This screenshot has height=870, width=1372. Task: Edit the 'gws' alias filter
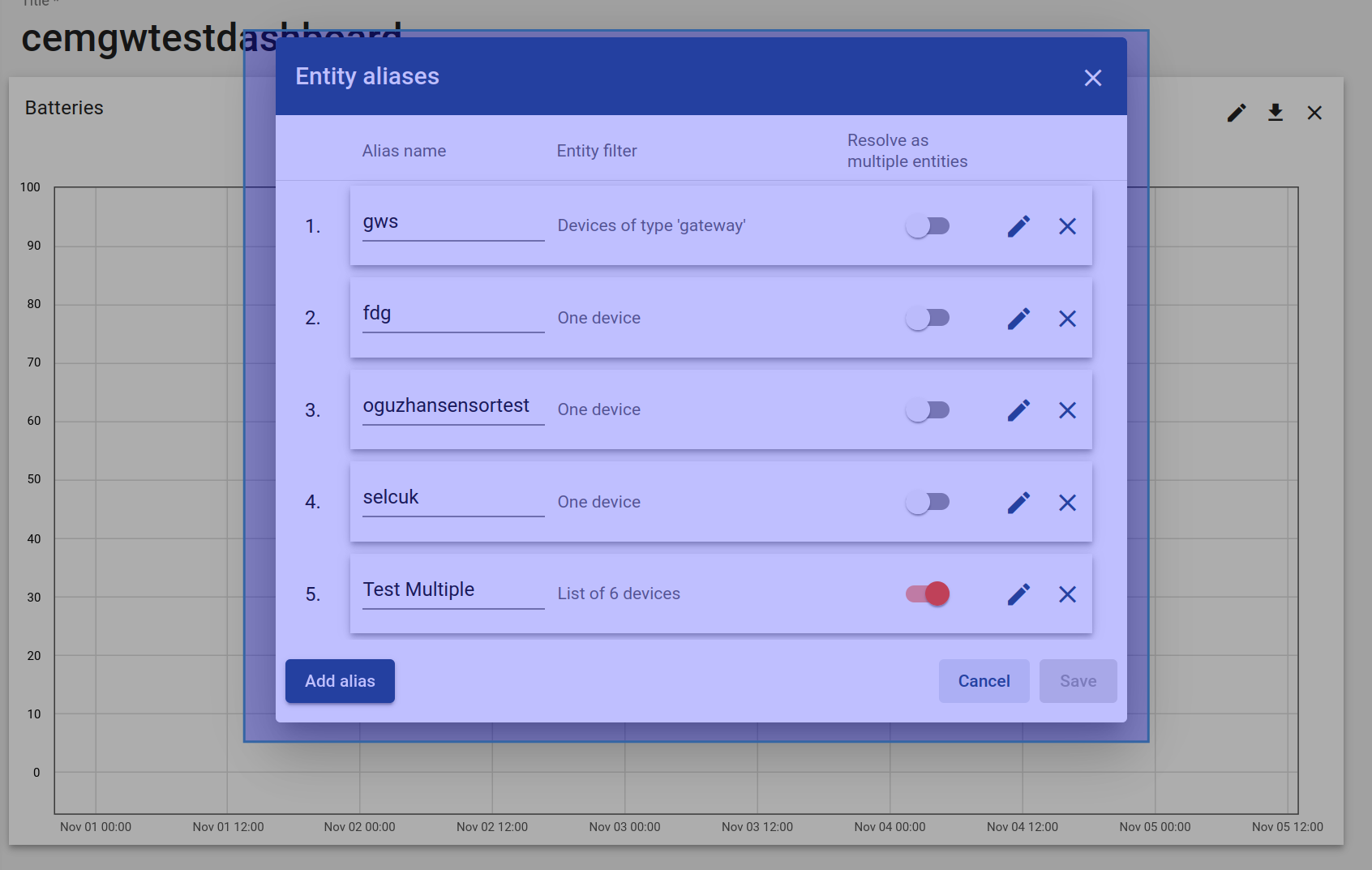coord(1018,226)
